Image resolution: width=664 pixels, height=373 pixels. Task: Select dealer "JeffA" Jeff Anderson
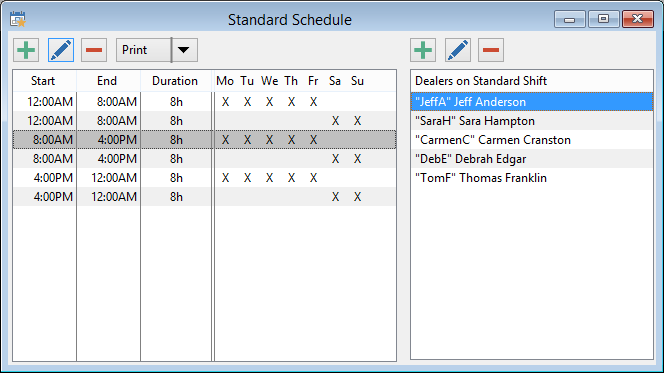tap(531, 102)
